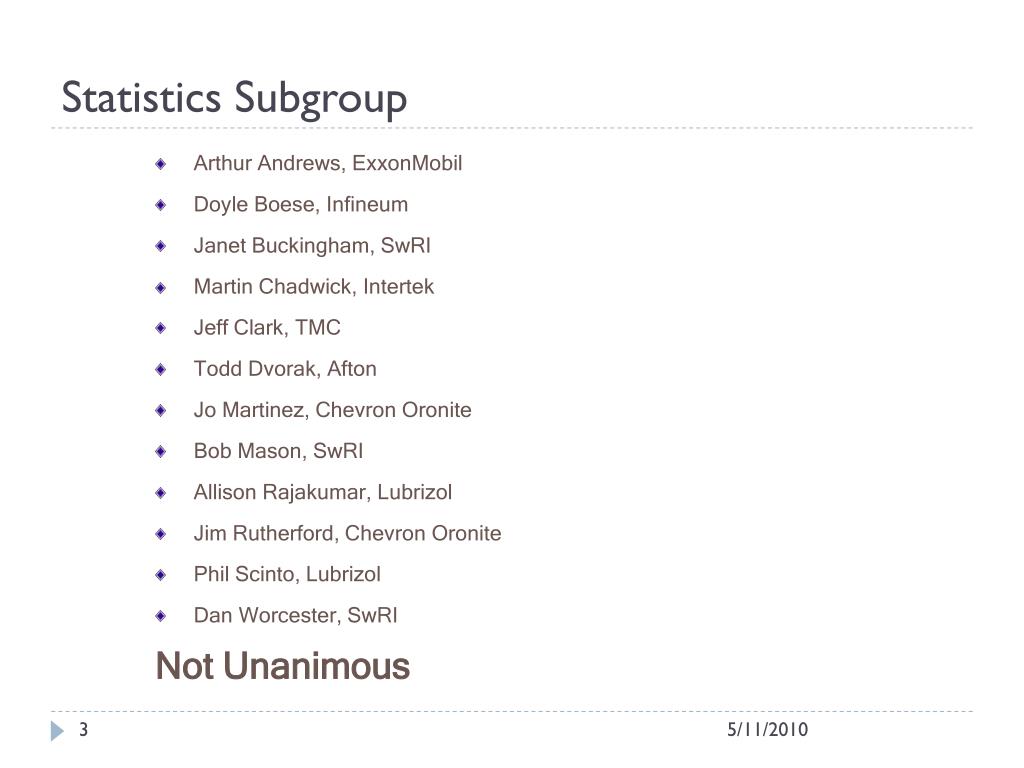The width and height of the screenshot is (1024, 768).
Task: Click diamond bullet beside Dan Worcester
Action: pyautogui.click(x=161, y=616)
